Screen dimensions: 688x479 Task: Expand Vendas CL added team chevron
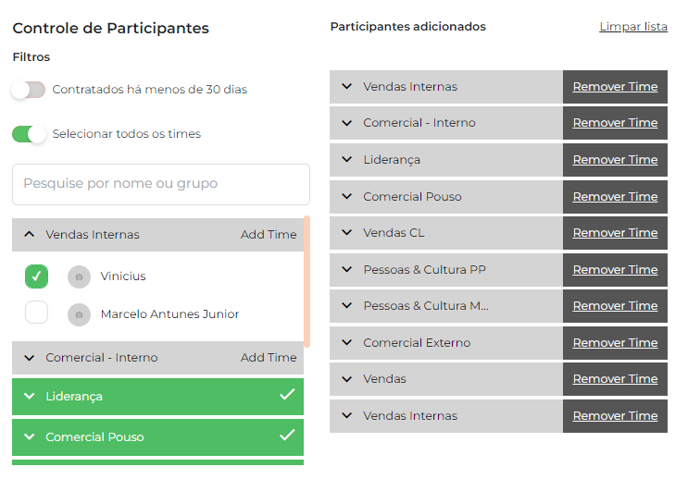click(x=347, y=232)
